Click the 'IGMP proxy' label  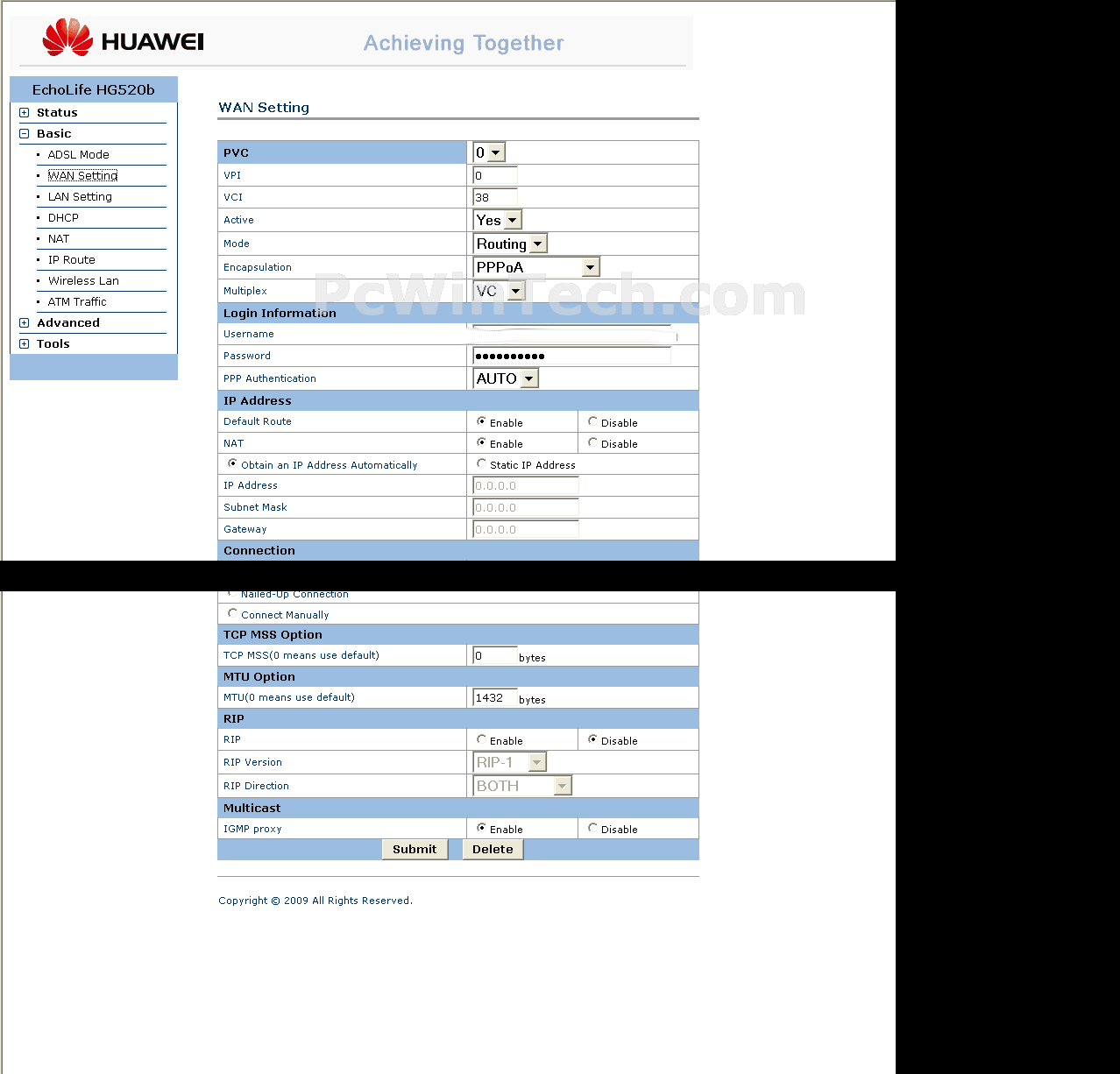pos(252,829)
